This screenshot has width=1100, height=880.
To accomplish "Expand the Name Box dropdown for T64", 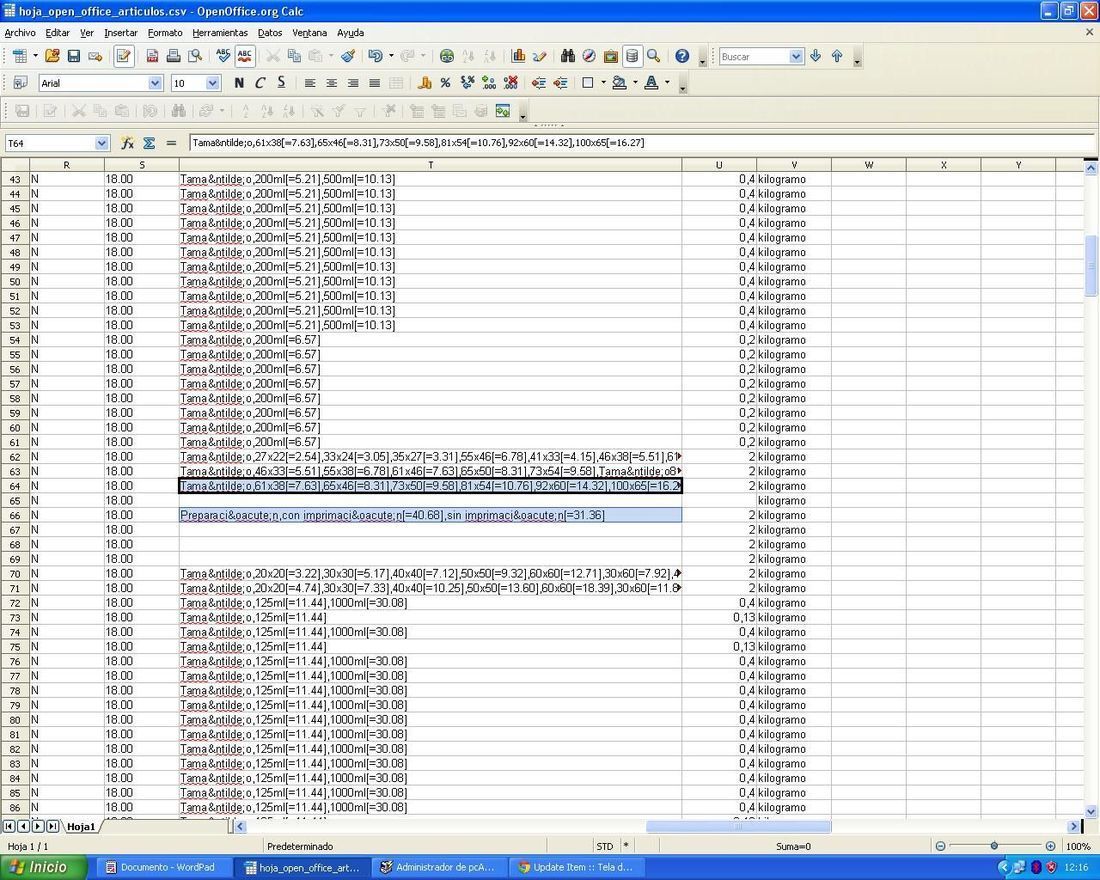I will tap(102, 143).
